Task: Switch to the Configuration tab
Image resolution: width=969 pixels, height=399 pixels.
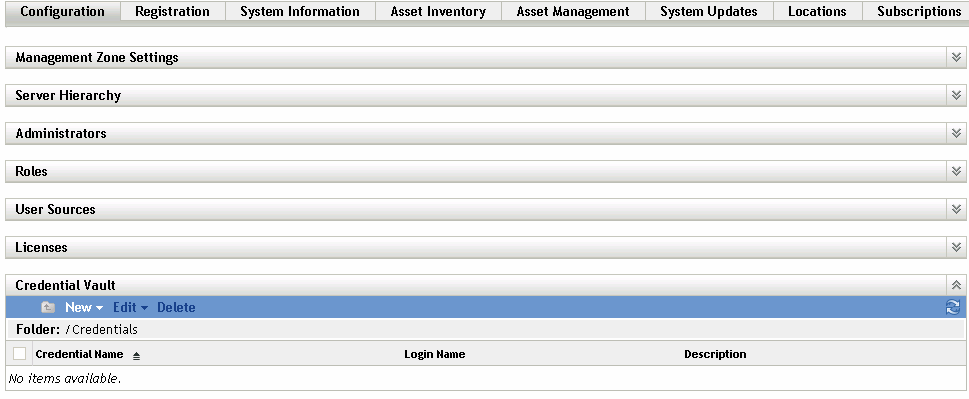Action: pos(62,12)
